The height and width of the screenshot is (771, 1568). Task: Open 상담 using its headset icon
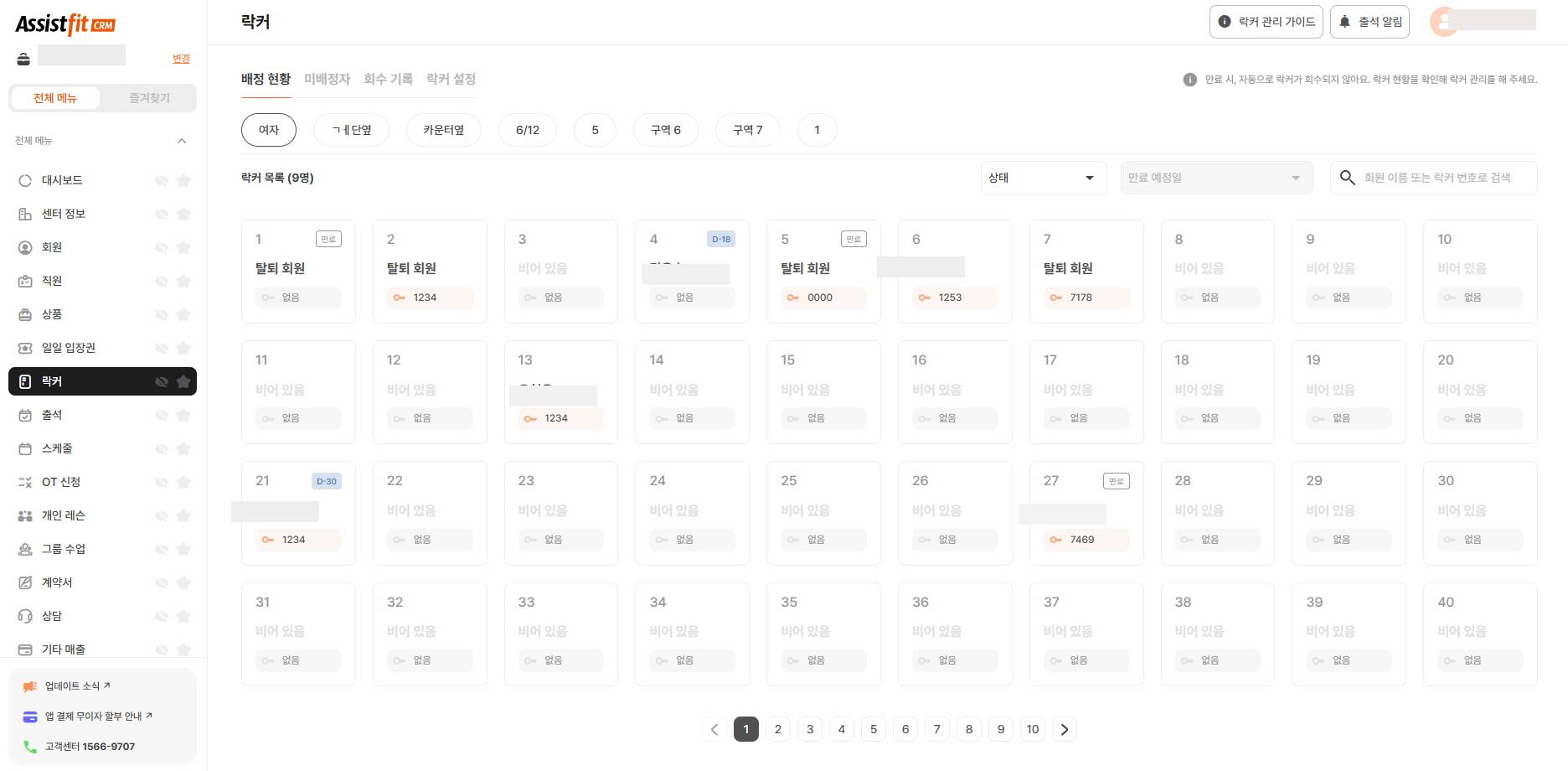click(24, 616)
